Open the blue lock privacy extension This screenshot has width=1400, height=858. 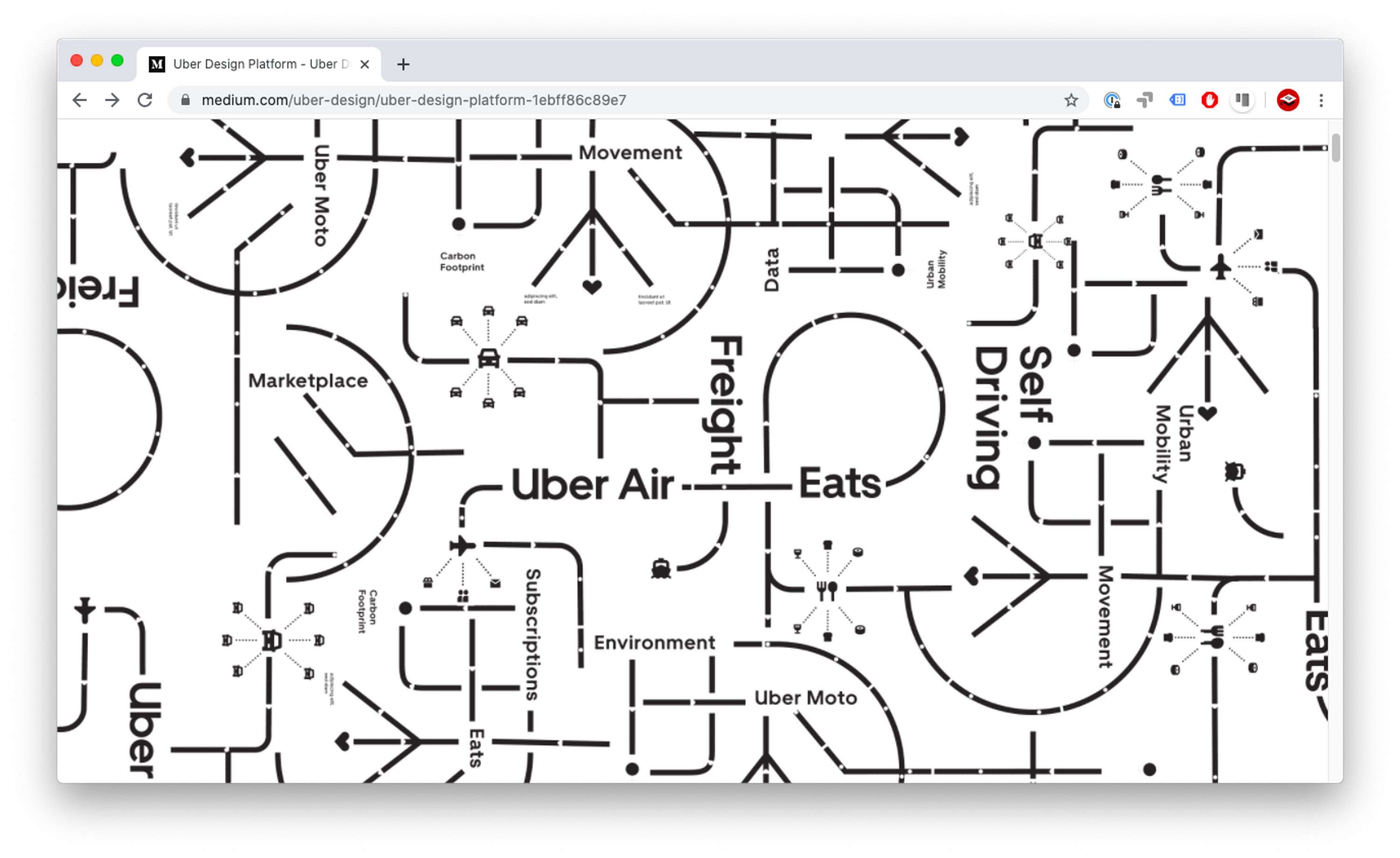[1112, 100]
